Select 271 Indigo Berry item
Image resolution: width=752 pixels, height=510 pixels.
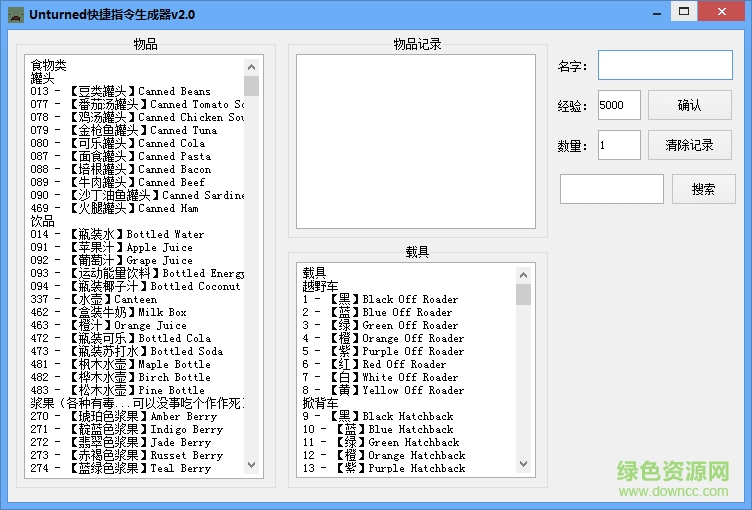pyautogui.click(x=127, y=429)
